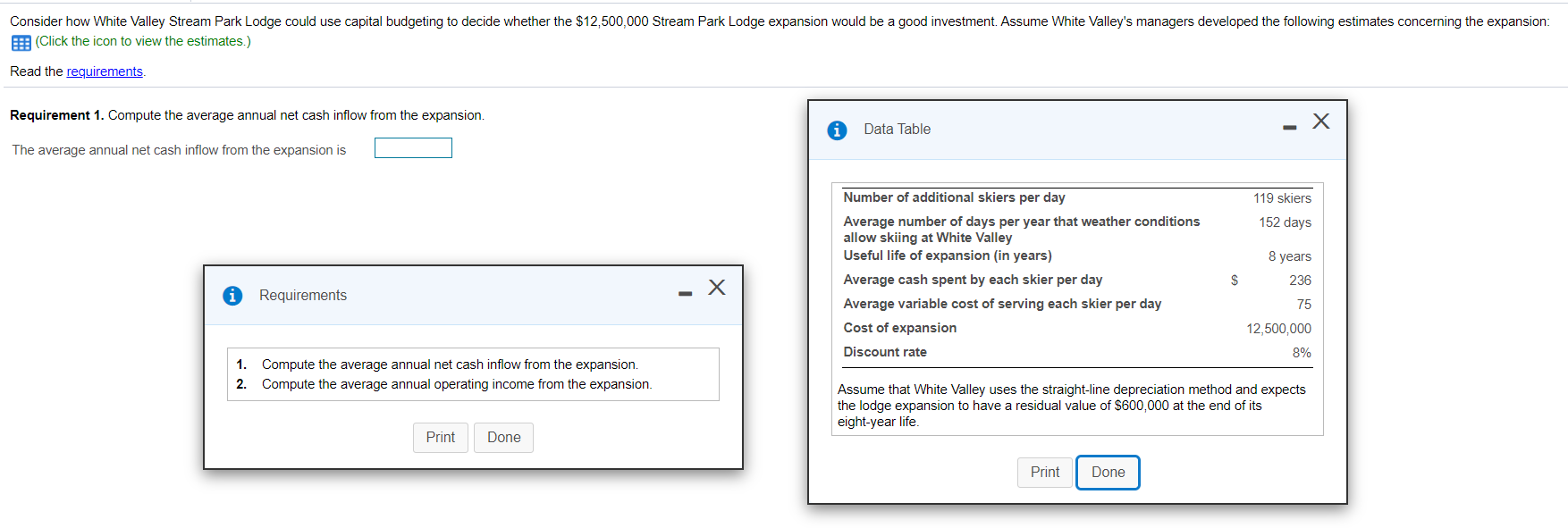Click requirement 2 about average annual operating income
Viewport: 1568px width, 528px height.
click(x=457, y=384)
